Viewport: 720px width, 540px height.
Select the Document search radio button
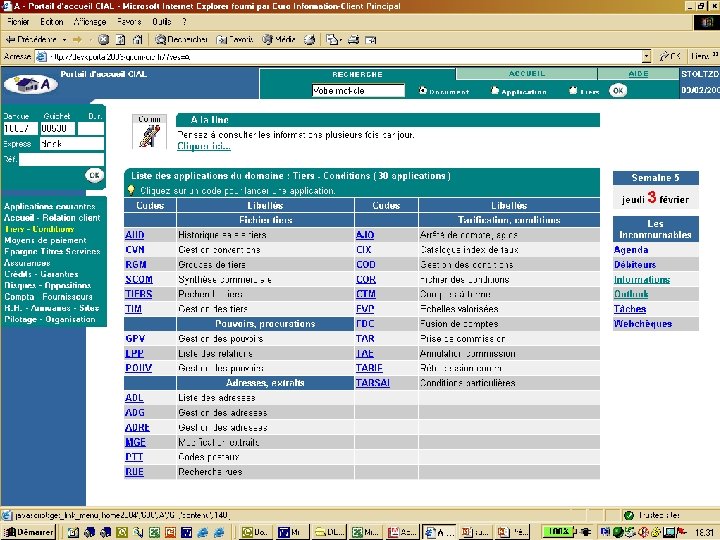pos(423,91)
